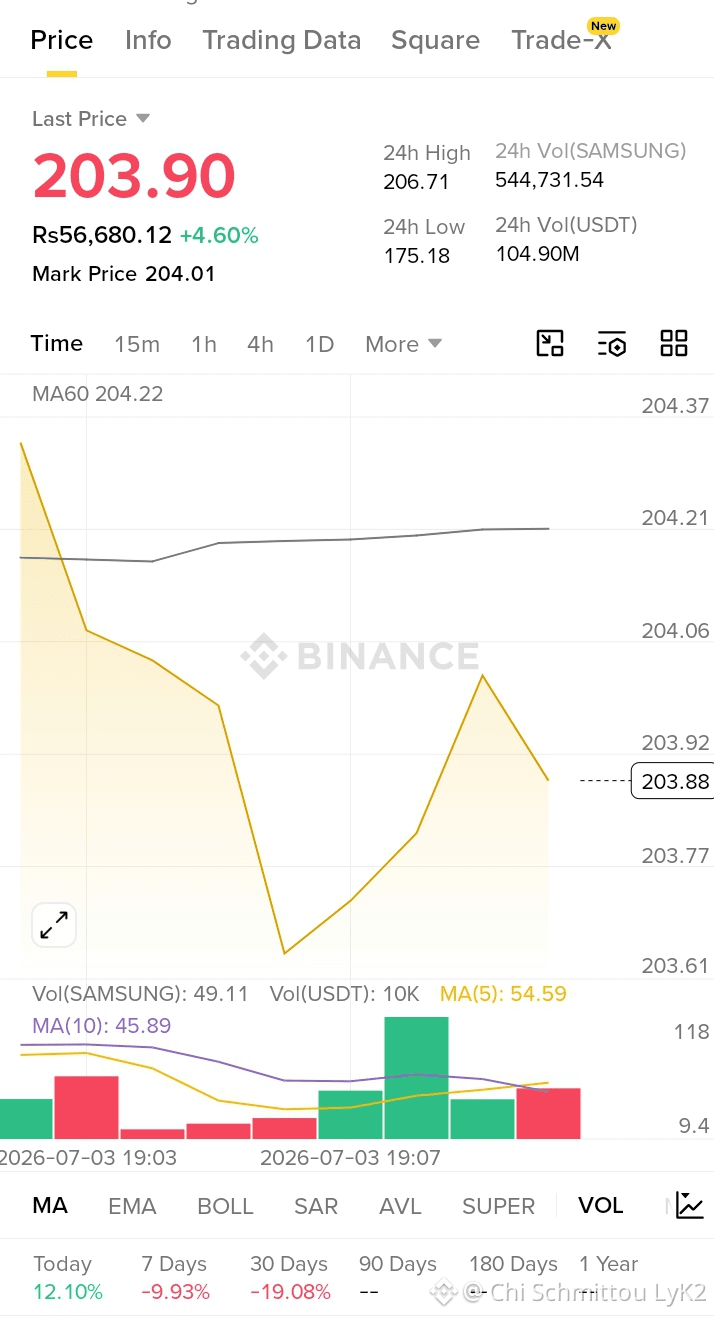Open the four-square grid layout icon
Screen dimensions: 714x1317
[x=674, y=343]
